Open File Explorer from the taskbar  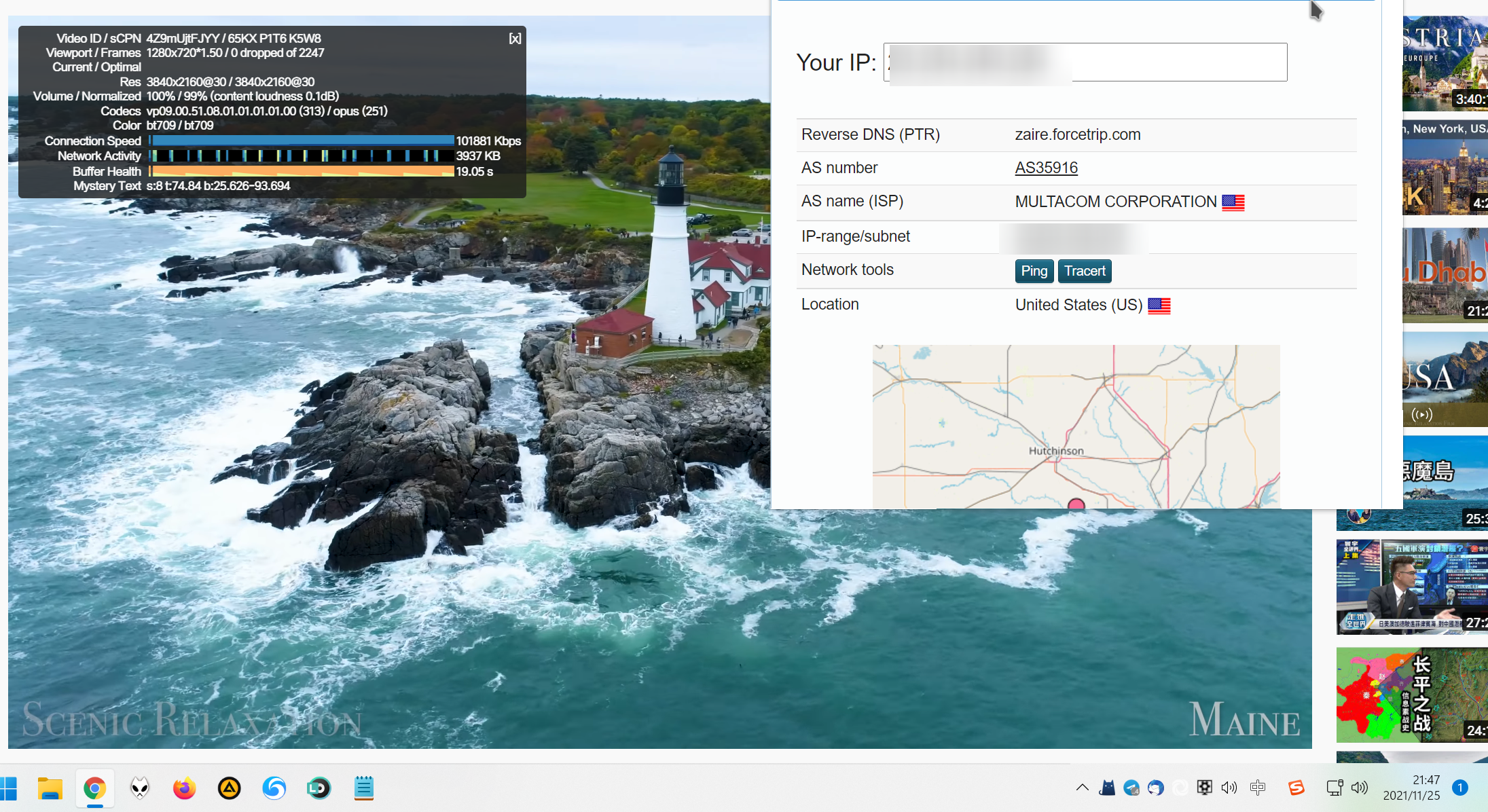(x=50, y=788)
